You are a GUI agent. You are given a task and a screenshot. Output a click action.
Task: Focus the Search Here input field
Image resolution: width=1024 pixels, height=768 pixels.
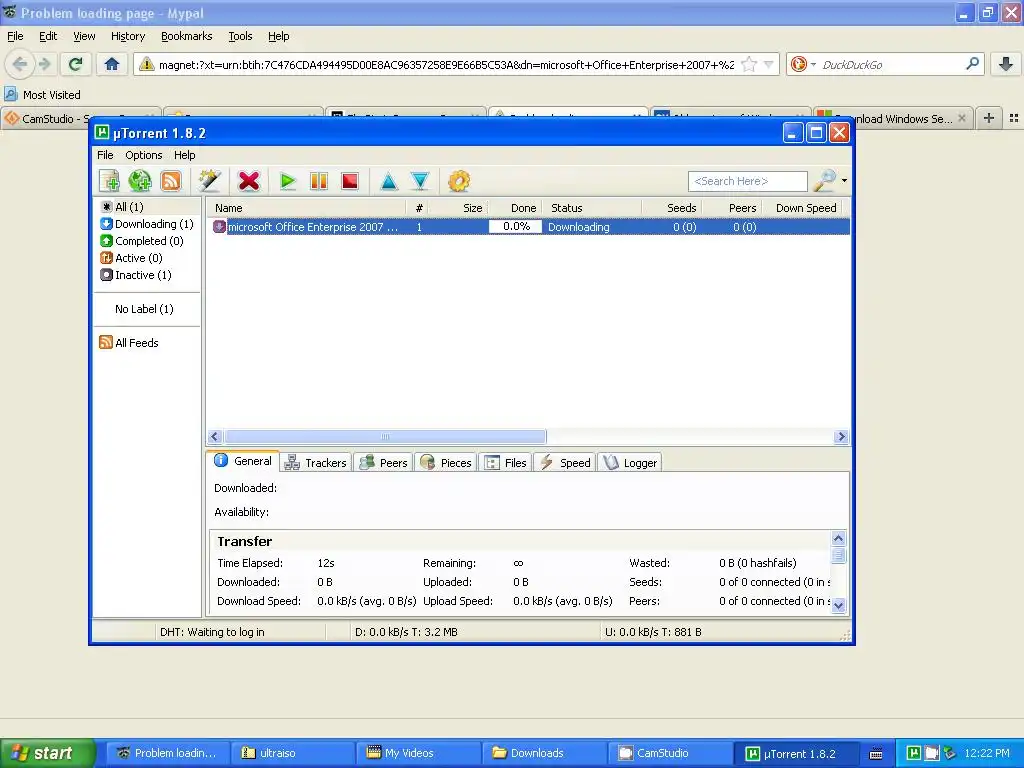[748, 181]
